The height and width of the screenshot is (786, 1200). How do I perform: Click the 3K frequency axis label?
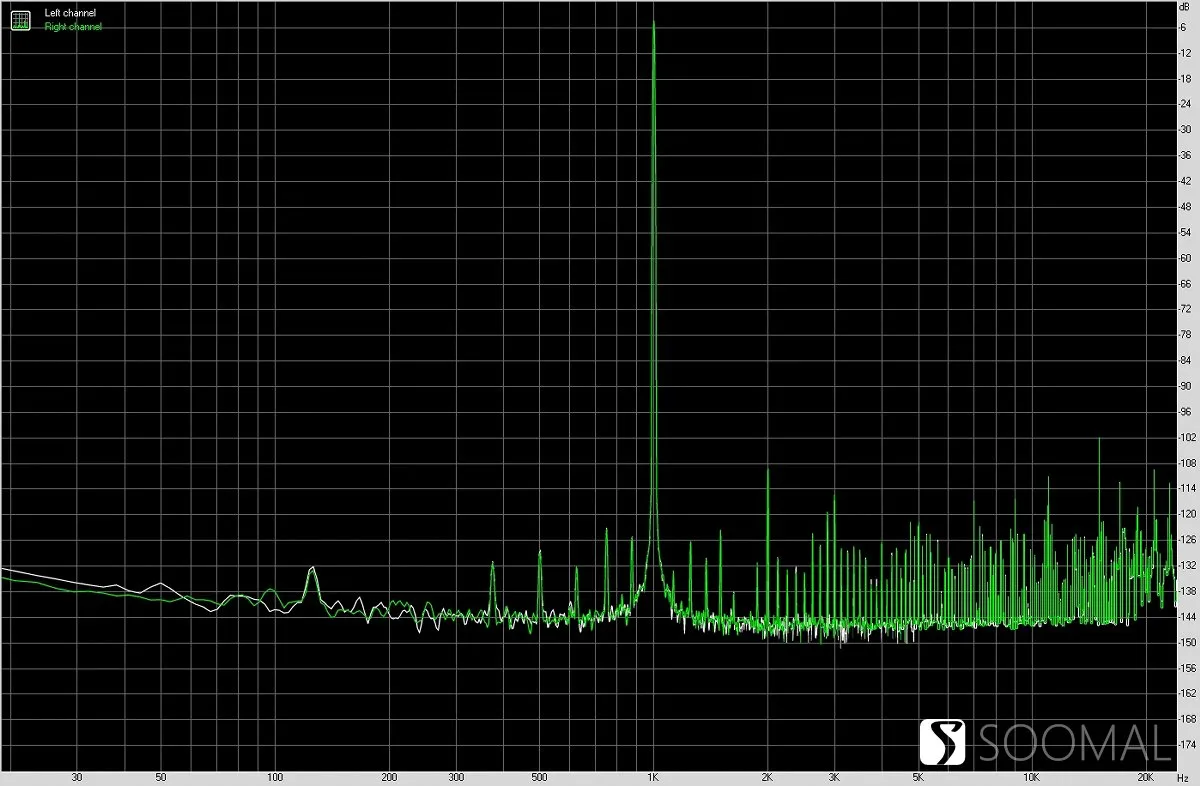tap(834, 777)
